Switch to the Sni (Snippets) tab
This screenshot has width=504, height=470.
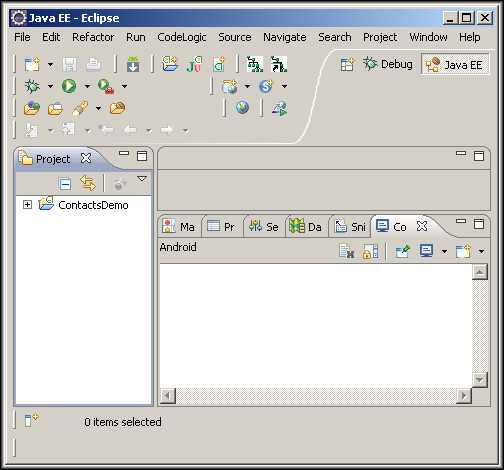[x=350, y=227]
